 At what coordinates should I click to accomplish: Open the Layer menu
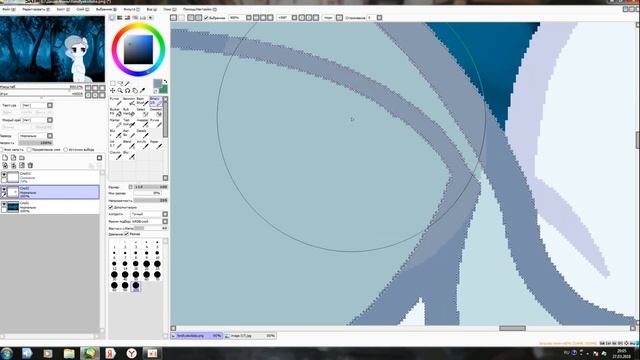point(83,9)
